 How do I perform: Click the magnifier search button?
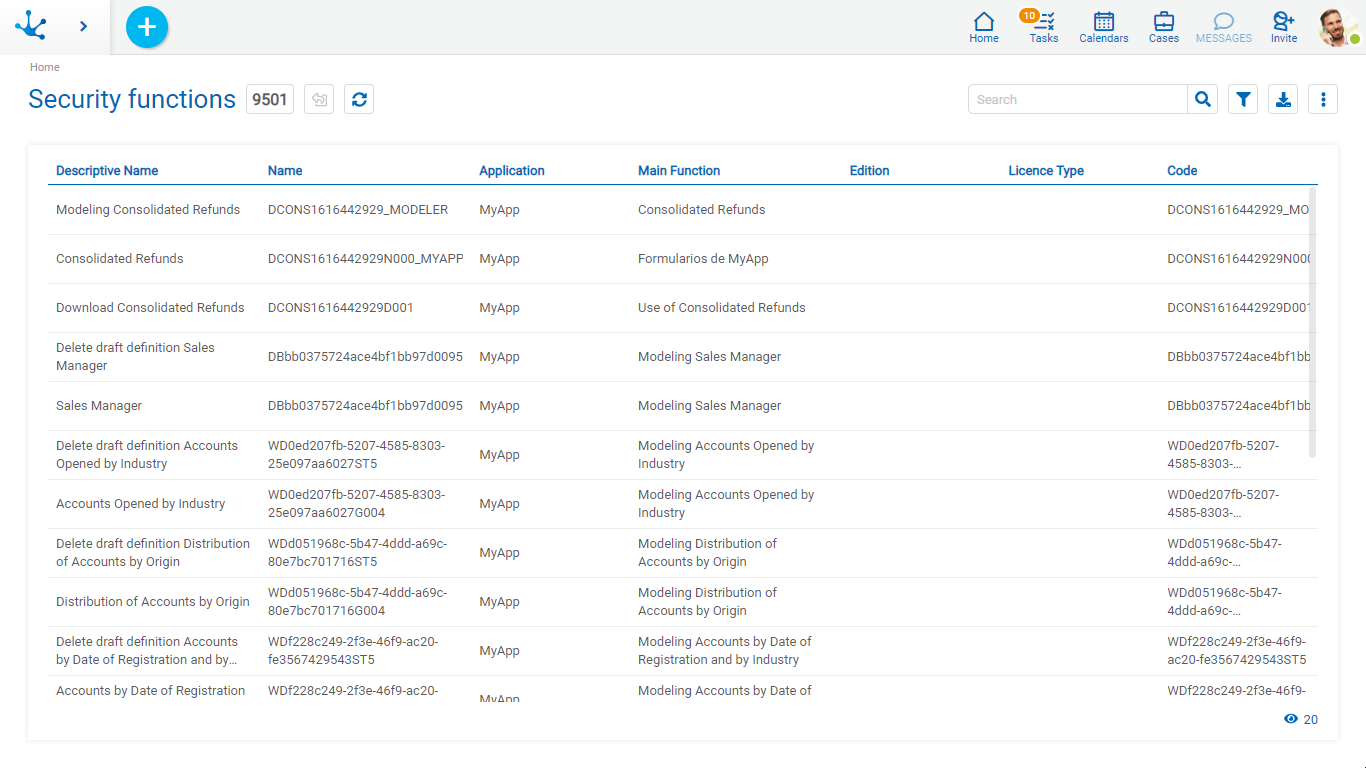(1203, 99)
